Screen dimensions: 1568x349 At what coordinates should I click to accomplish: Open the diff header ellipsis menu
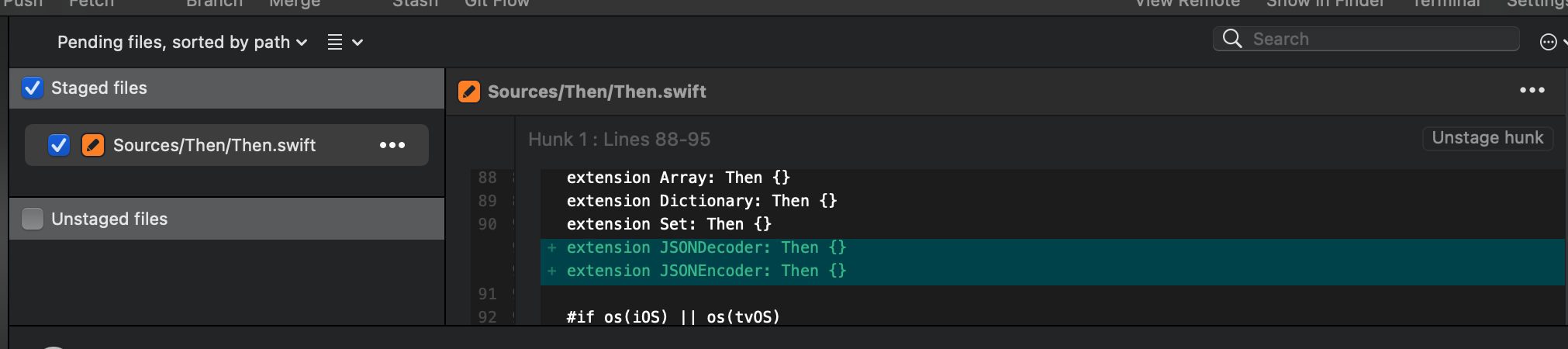pos(1532,91)
